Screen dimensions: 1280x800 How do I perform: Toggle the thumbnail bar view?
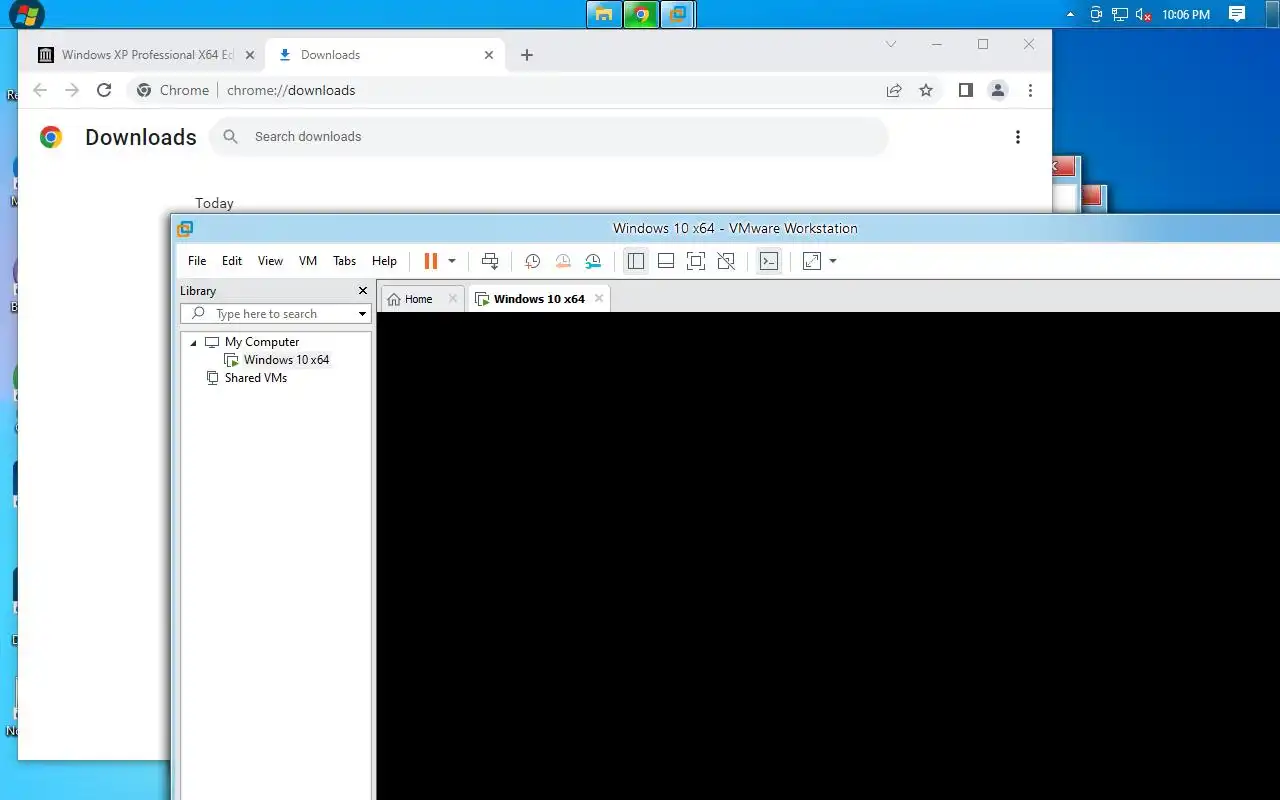(x=666, y=261)
